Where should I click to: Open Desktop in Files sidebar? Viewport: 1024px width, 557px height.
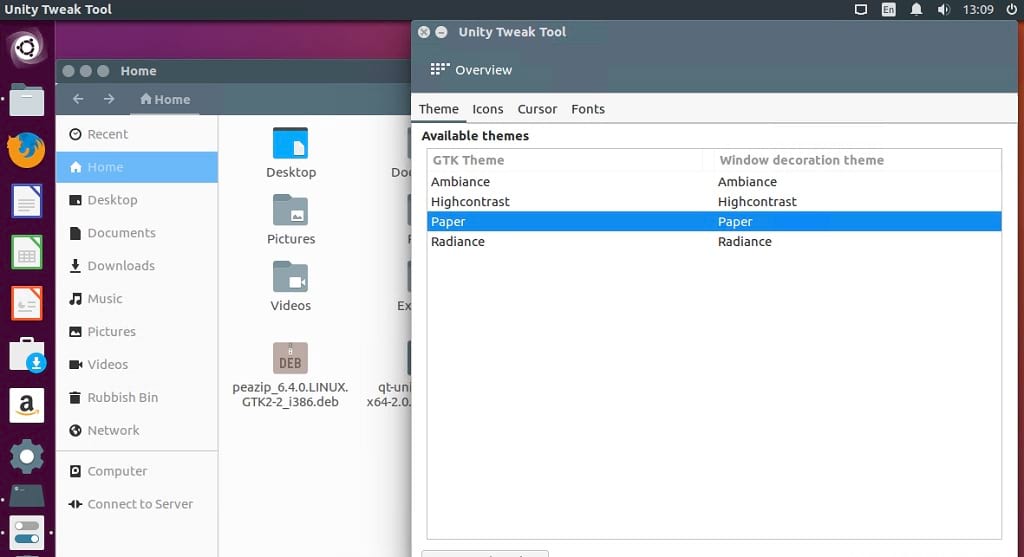coord(137,200)
